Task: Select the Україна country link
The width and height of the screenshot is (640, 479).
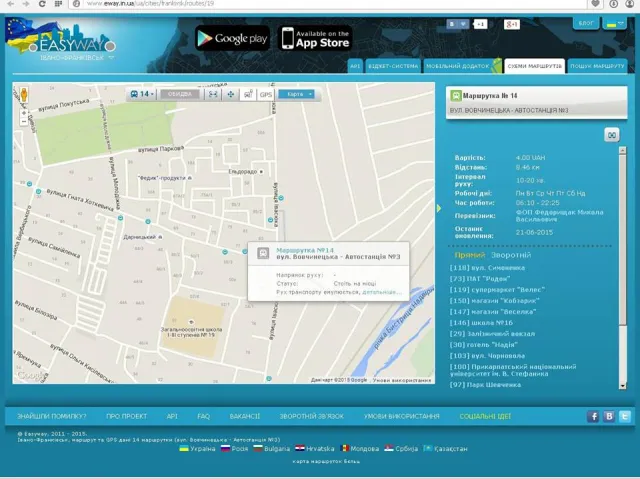Action: (x=197, y=449)
